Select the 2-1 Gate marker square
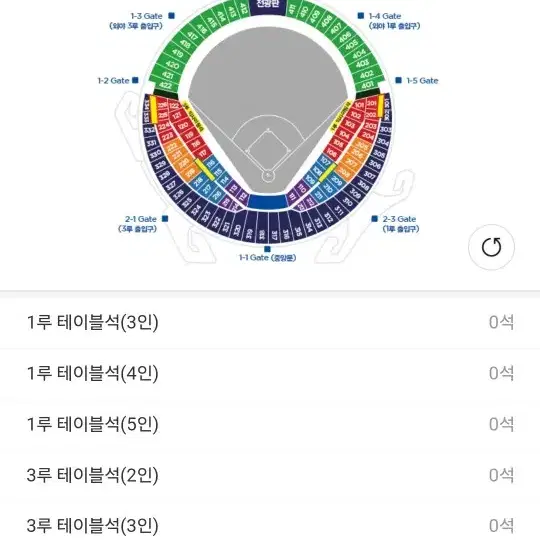The image size is (540, 540). [165, 219]
